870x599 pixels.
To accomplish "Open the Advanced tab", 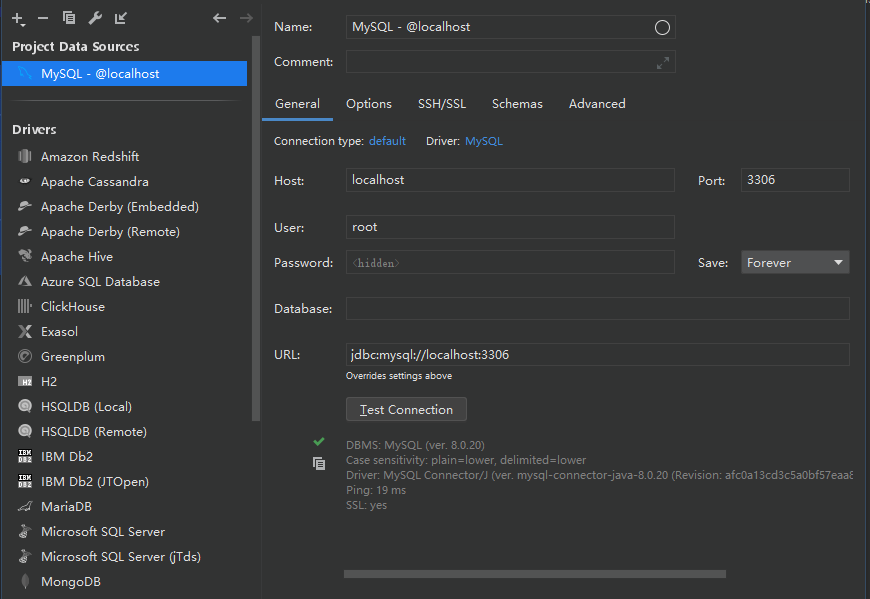I will coord(597,104).
